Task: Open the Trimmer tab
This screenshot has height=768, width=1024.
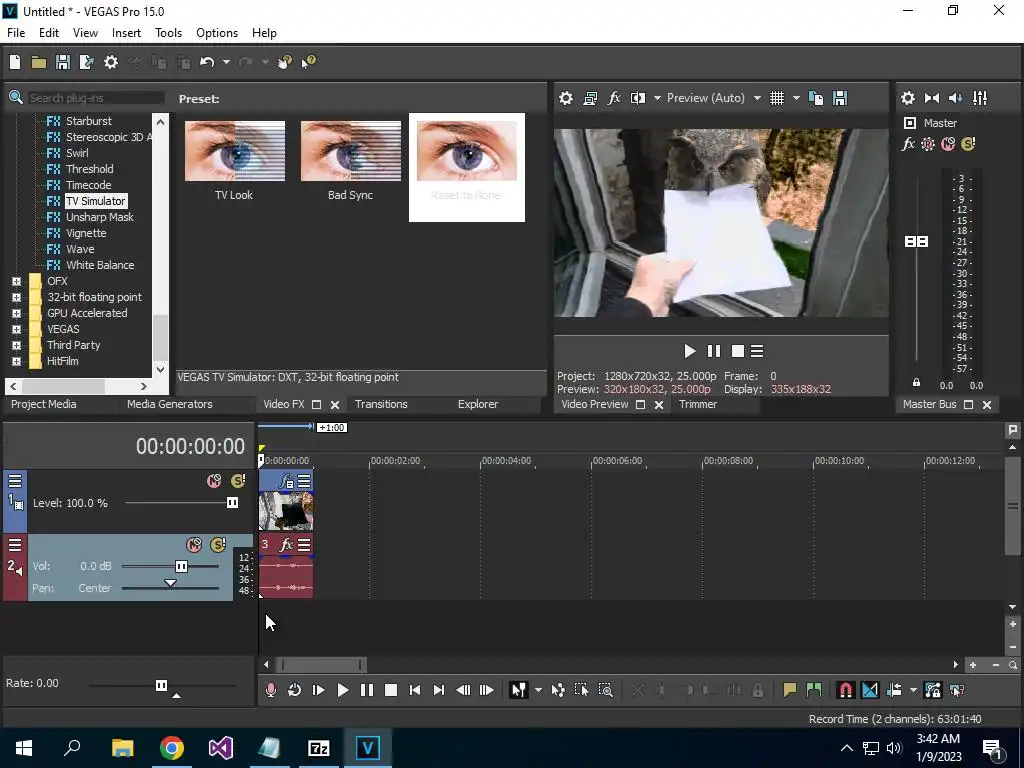Action: pyautogui.click(x=697, y=404)
